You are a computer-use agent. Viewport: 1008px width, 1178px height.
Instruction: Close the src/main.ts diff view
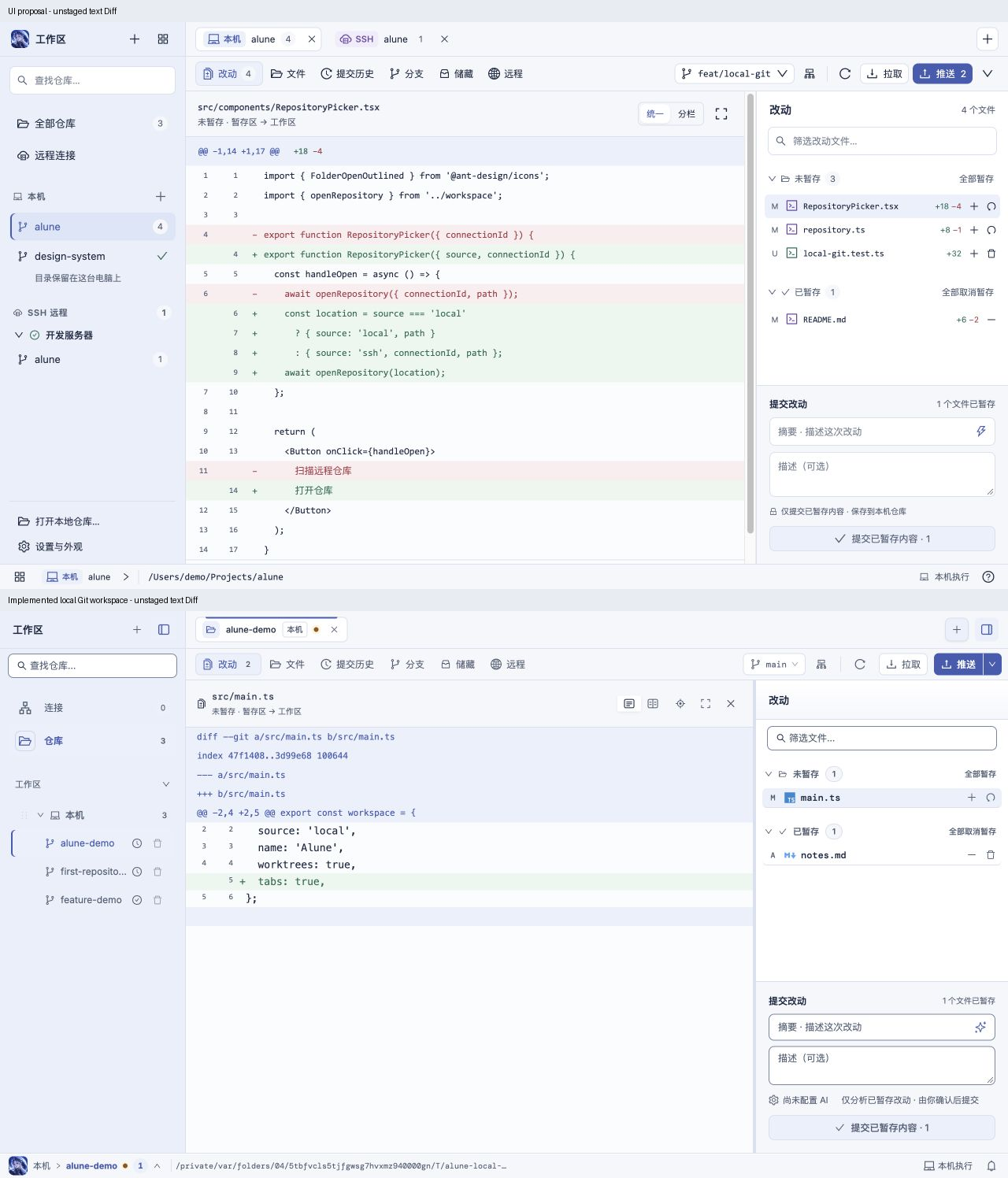tap(731, 704)
